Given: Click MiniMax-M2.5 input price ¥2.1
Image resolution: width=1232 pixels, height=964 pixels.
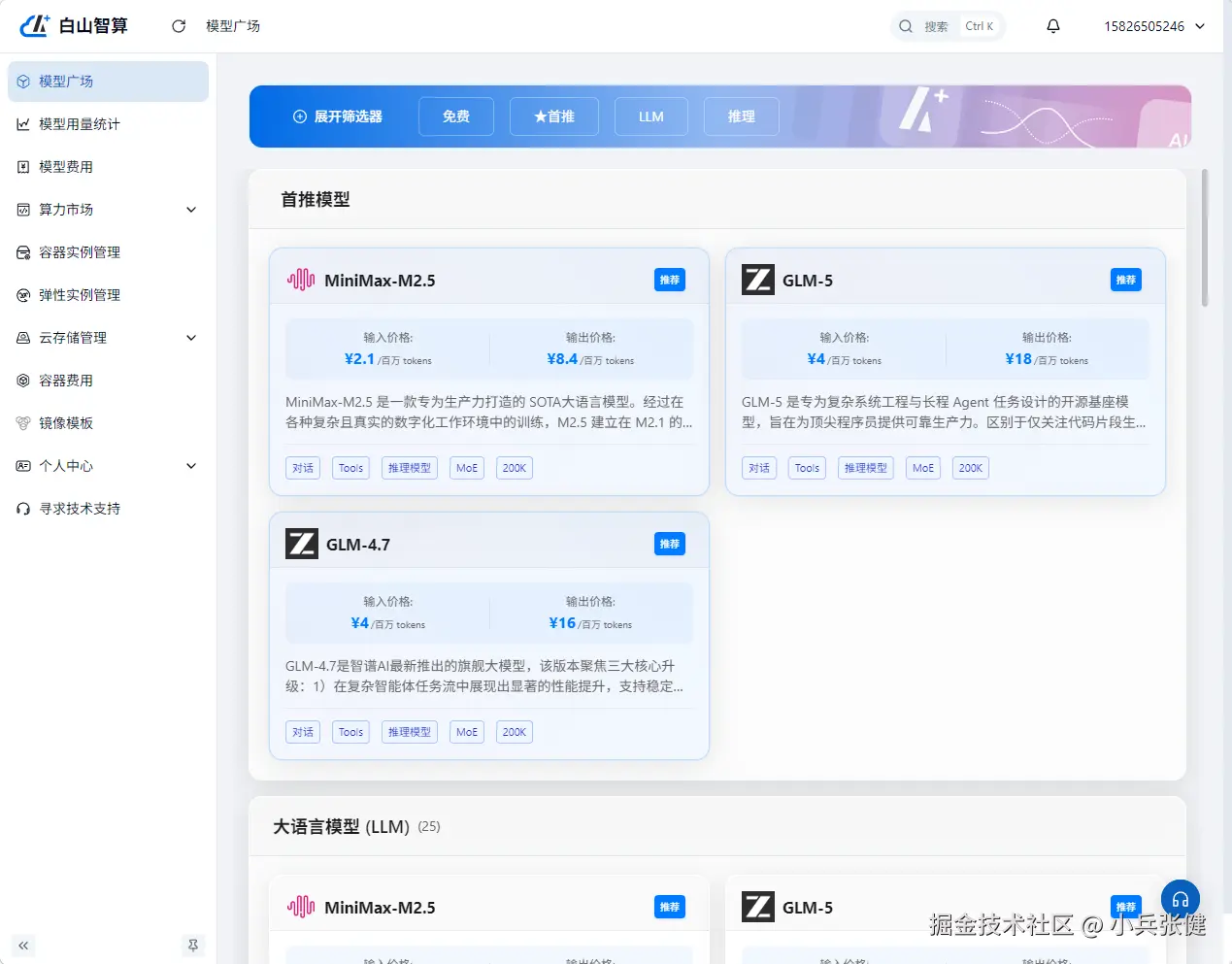Looking at the screenshot, I should point(359,358).
